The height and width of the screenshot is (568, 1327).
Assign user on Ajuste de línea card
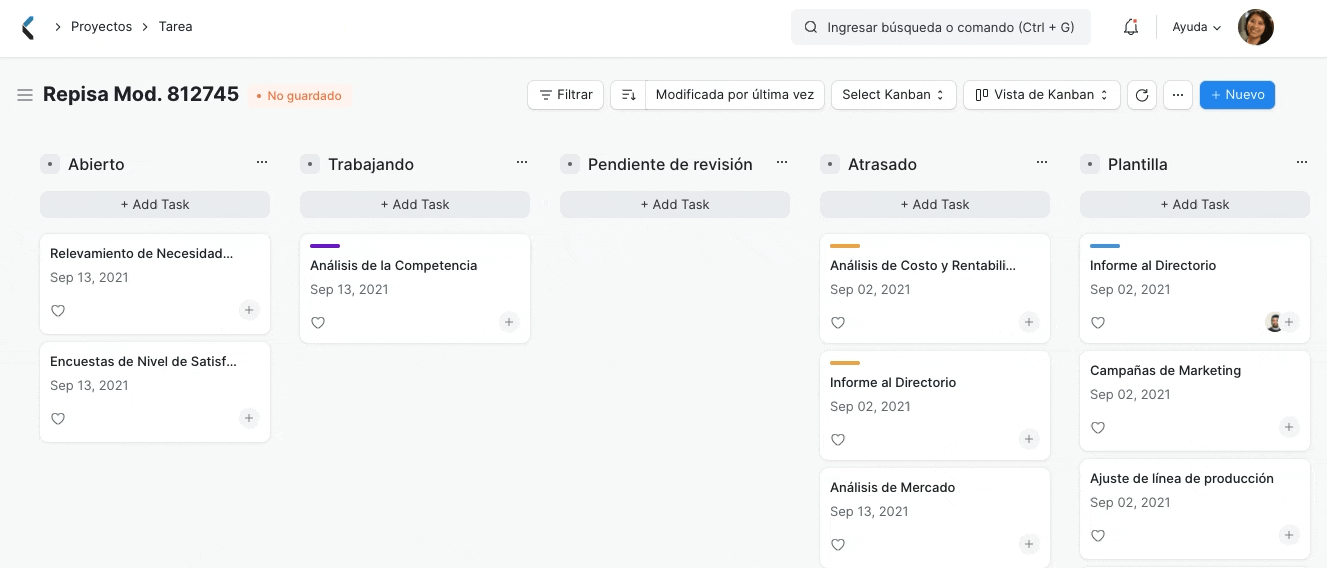1289,535
